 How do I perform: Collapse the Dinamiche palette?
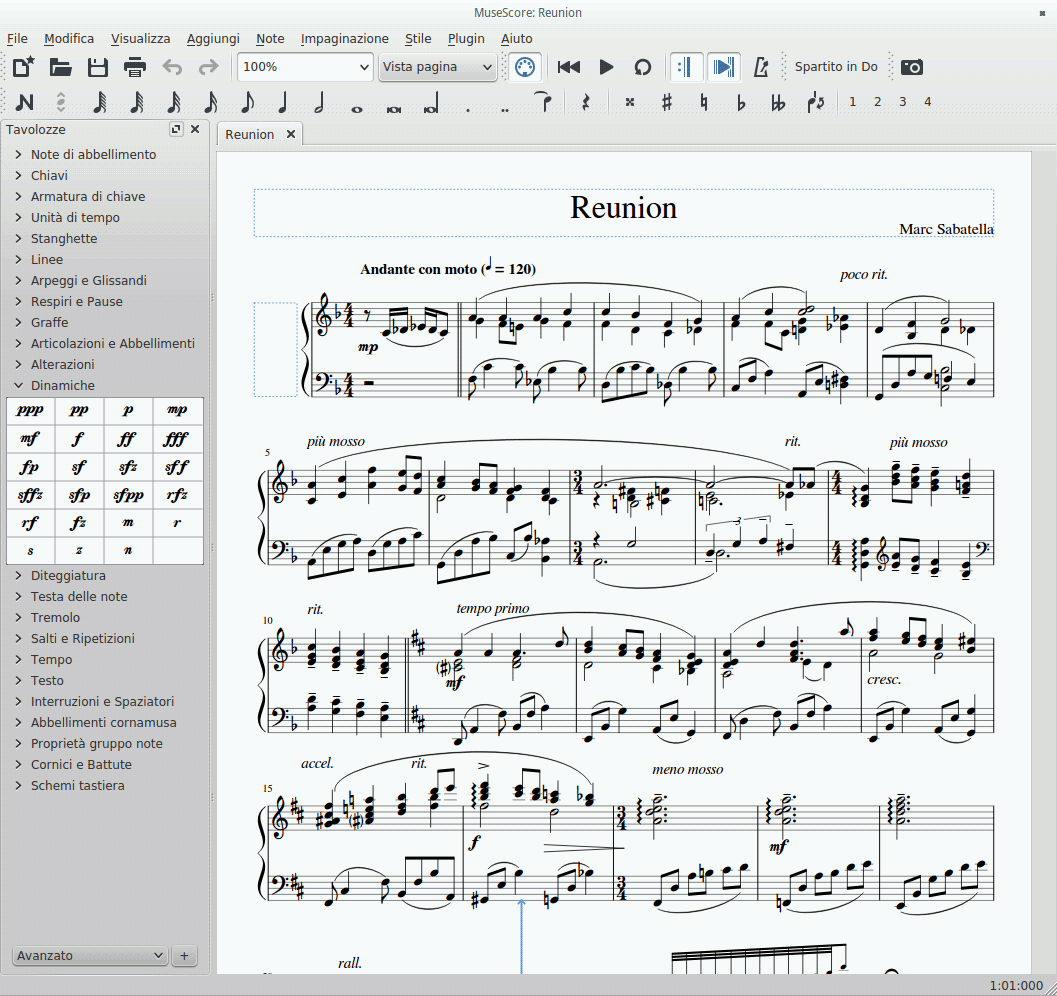coord(62,385)
